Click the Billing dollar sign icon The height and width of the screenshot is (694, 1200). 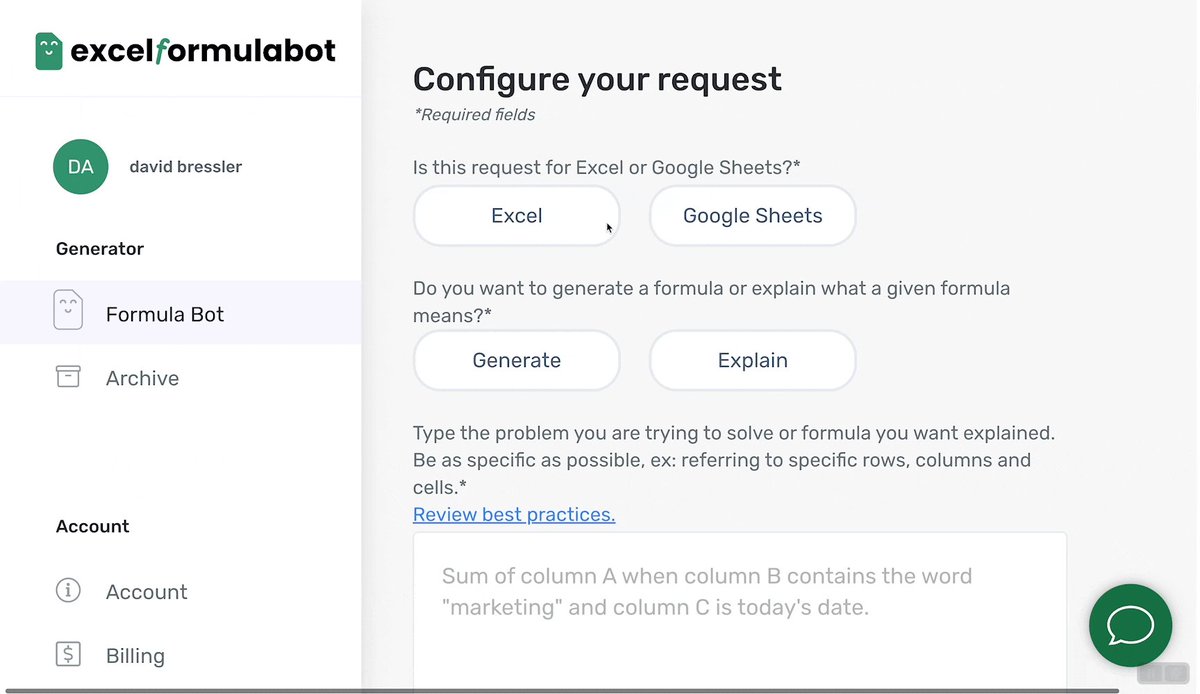(x=68, y=655)
